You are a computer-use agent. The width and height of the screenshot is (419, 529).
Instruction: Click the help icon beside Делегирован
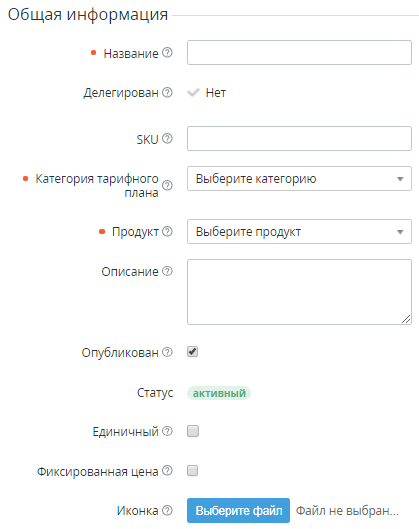(167, 92)
